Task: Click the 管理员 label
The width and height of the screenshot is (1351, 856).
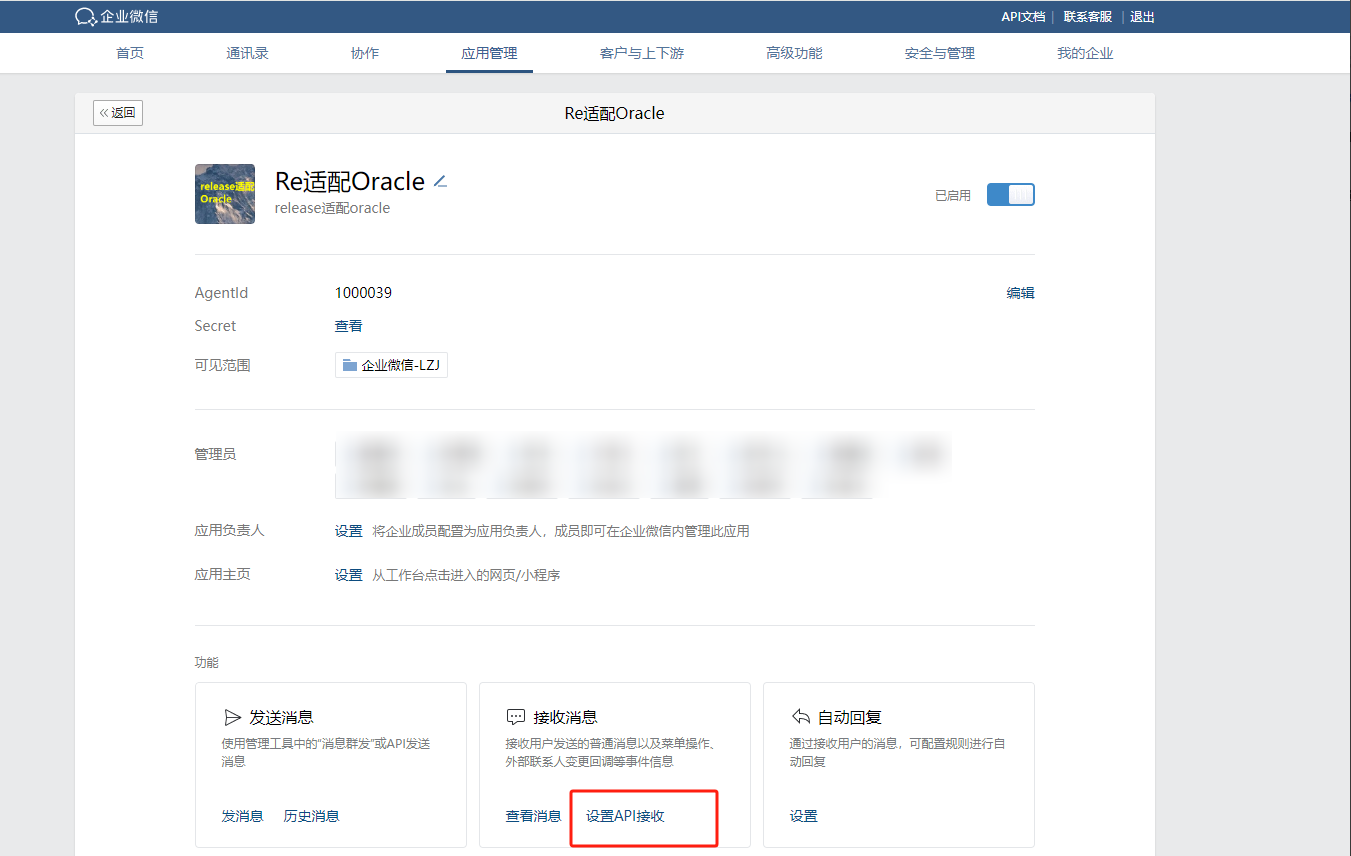Action: (x=215, y=454)
